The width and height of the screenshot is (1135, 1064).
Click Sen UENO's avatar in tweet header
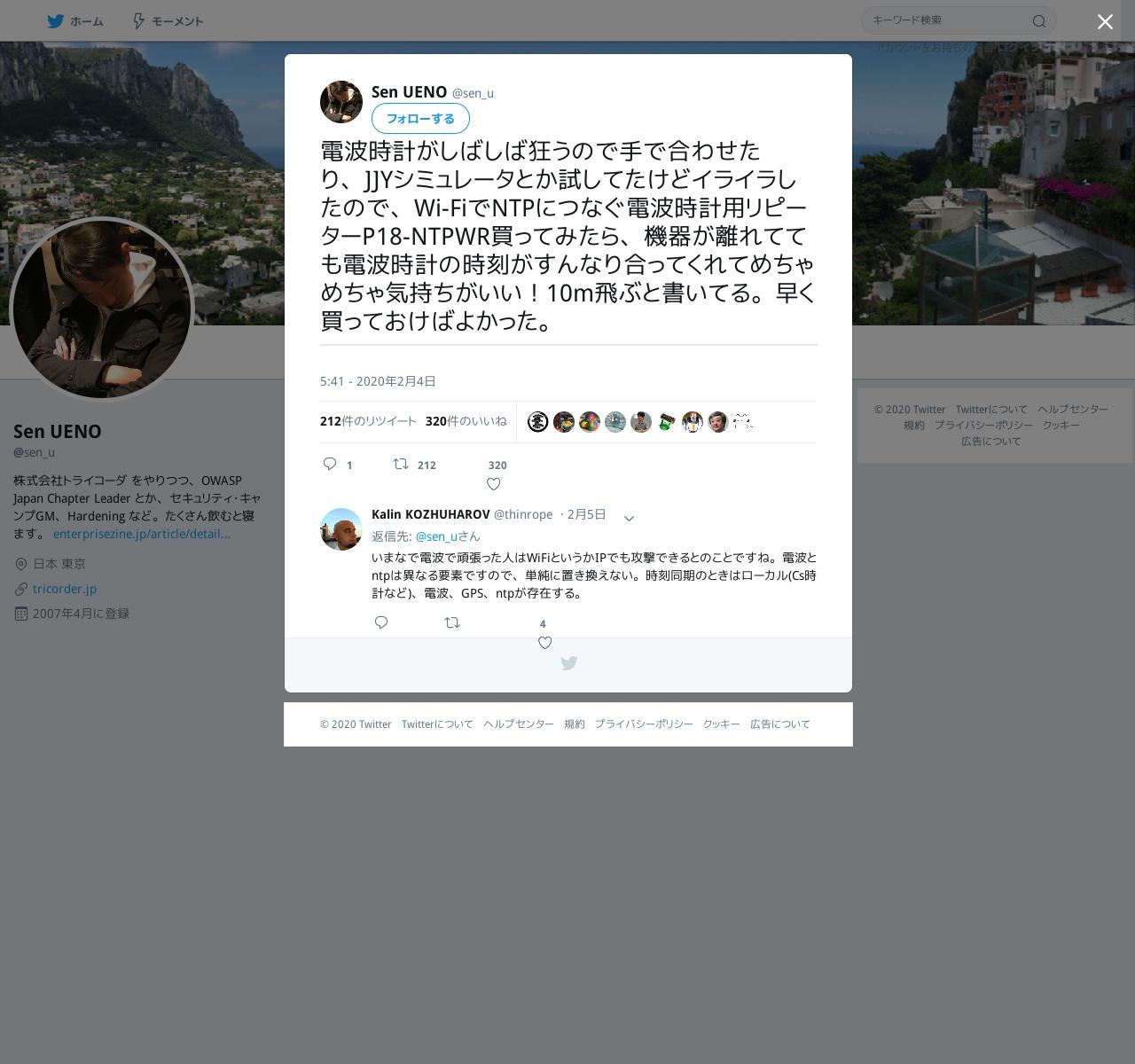pyautogui.click(x=341, y=102)
